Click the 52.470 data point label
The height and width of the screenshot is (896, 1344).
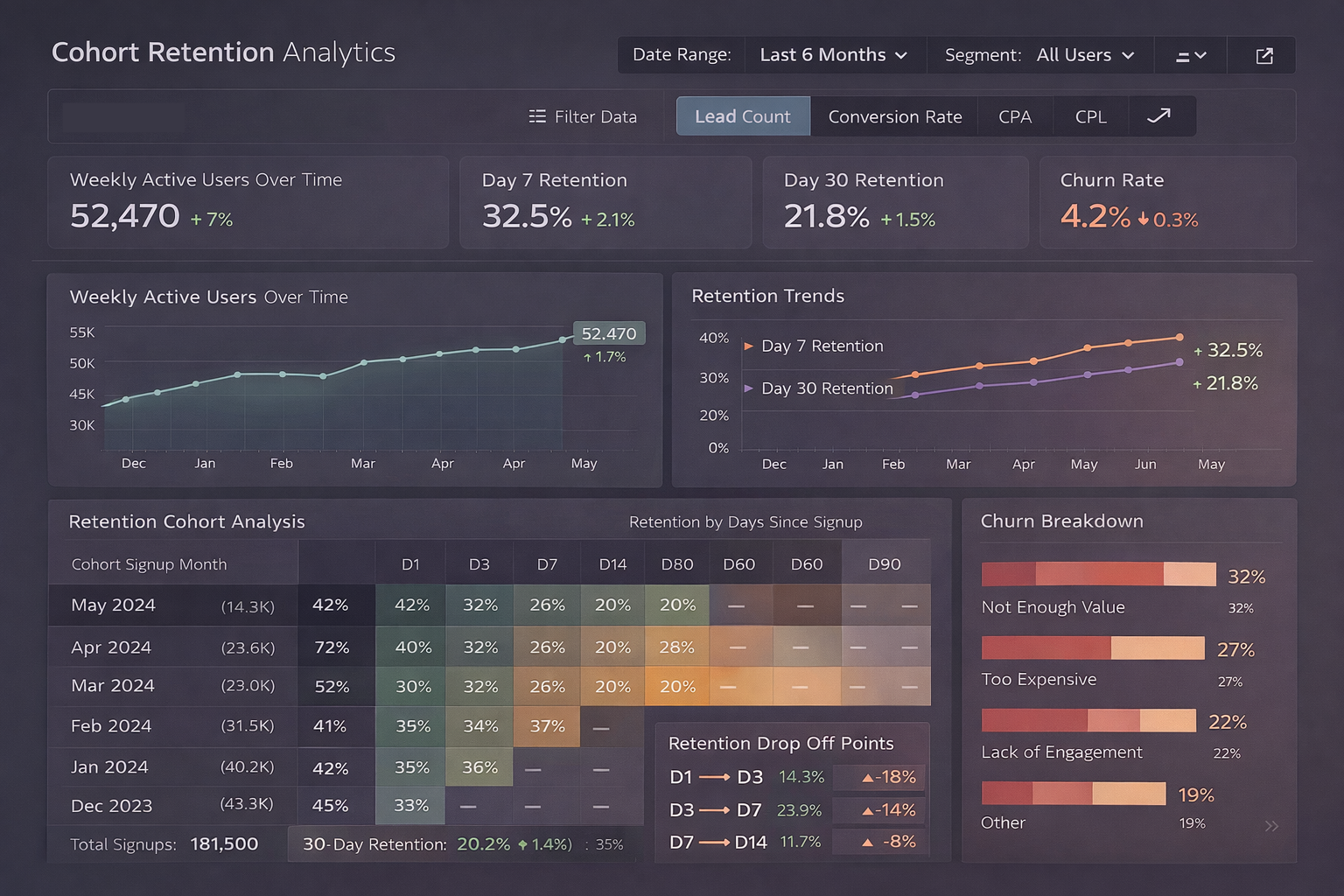coord(609,333)
